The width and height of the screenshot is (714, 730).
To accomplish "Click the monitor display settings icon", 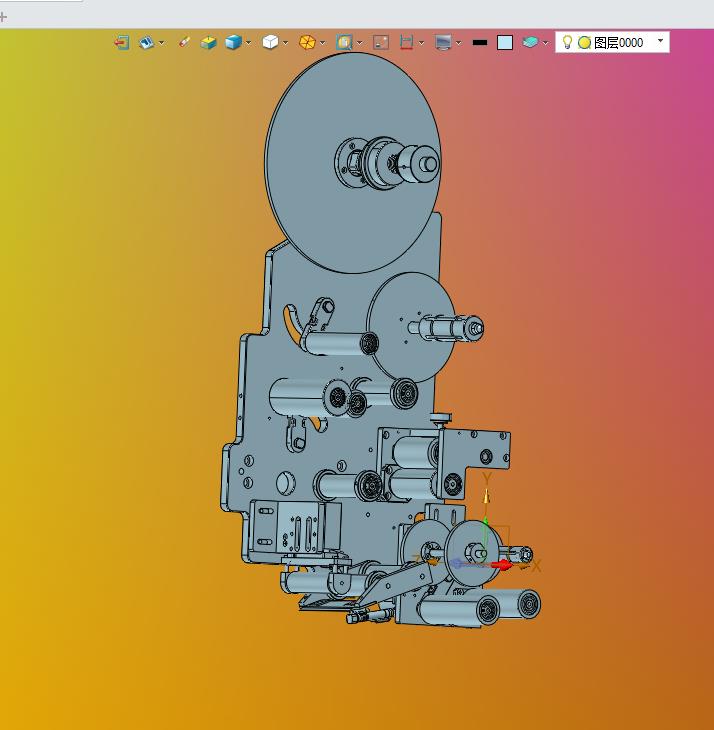I will coord(443,42).
